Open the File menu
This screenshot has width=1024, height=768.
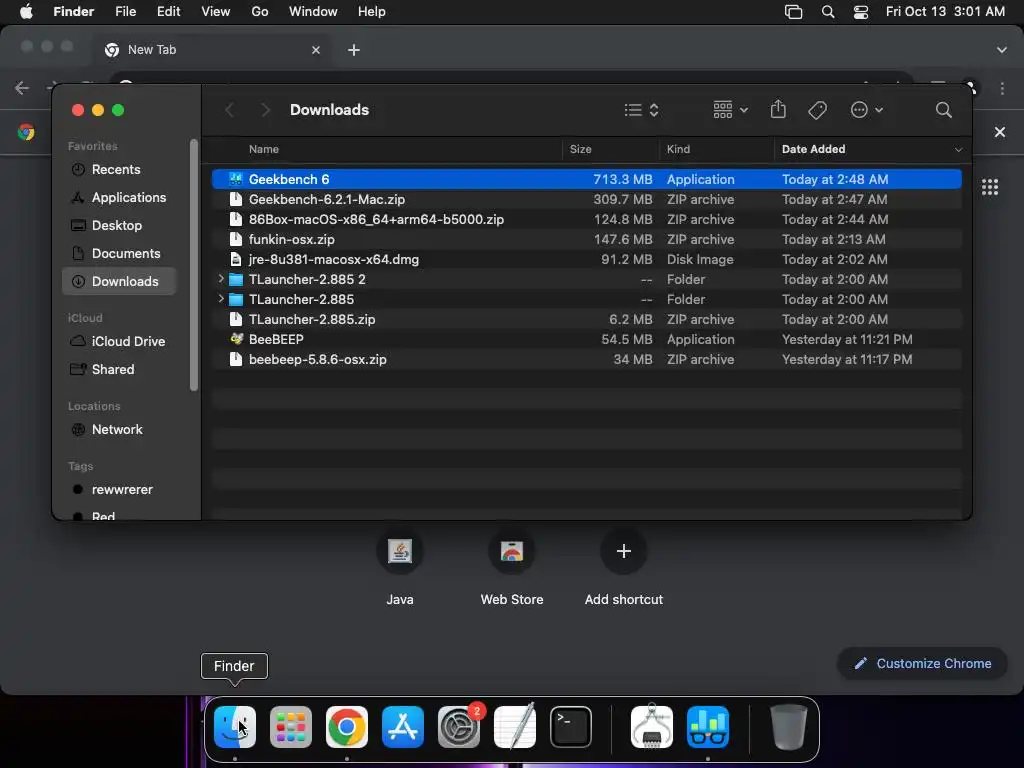click(x=125, y=12)
